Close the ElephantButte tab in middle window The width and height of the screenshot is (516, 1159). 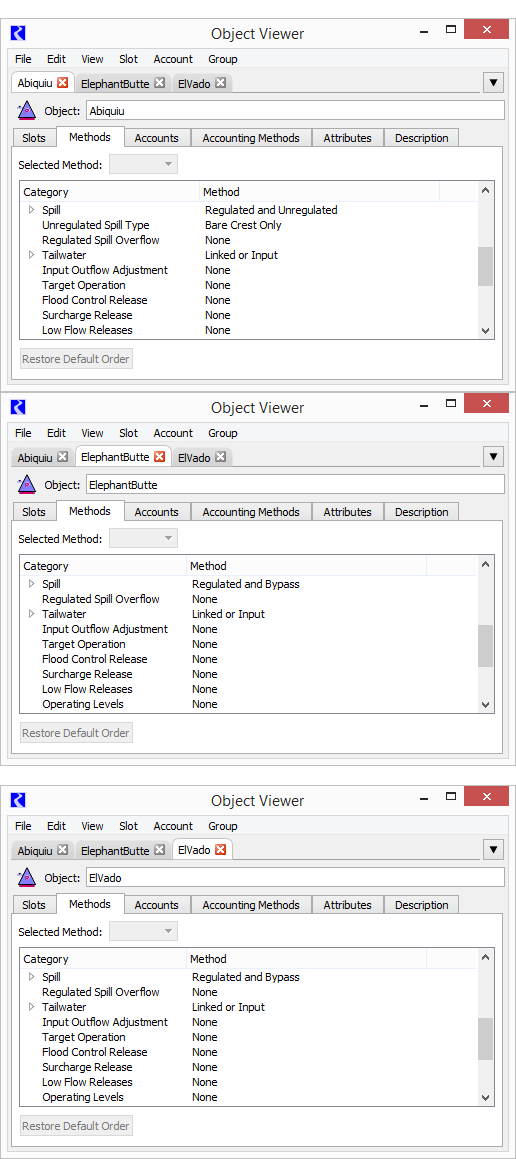(159, 457)
